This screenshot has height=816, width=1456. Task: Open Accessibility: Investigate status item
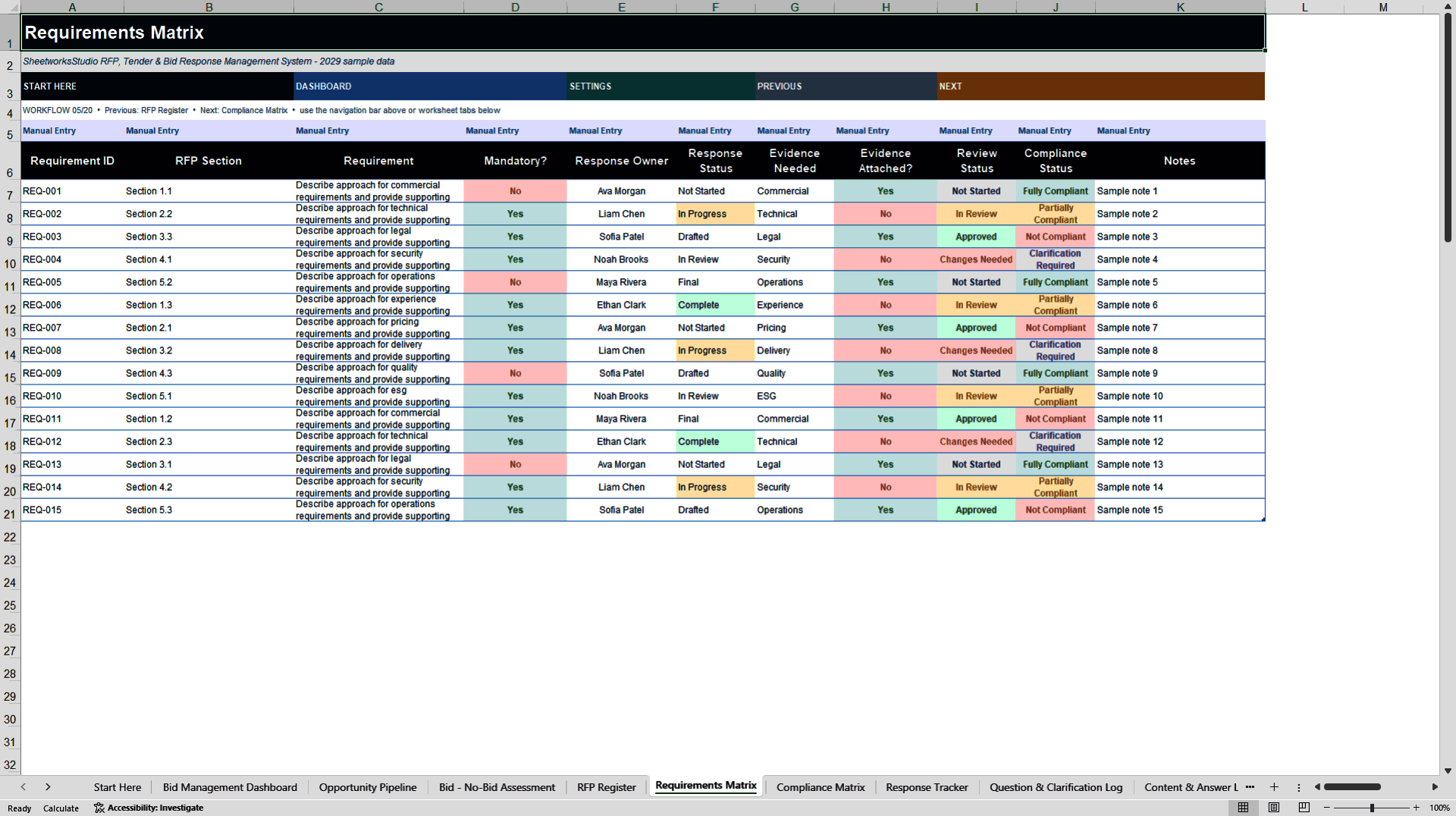click(149, 808)
